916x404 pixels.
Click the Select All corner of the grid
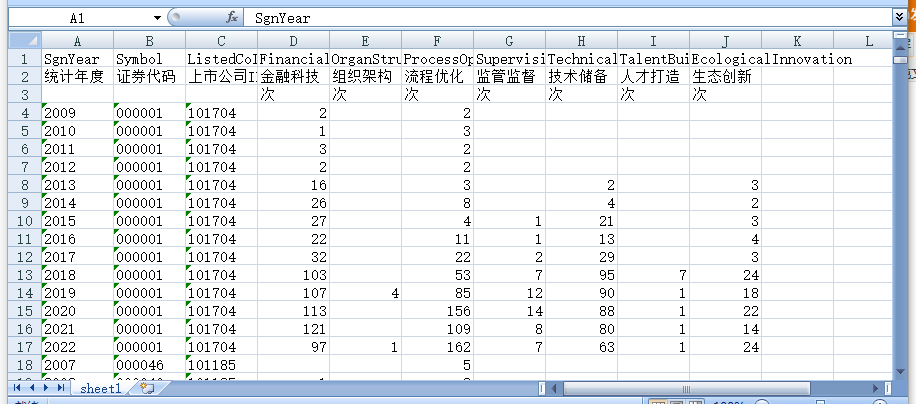[x=25, y=41]
